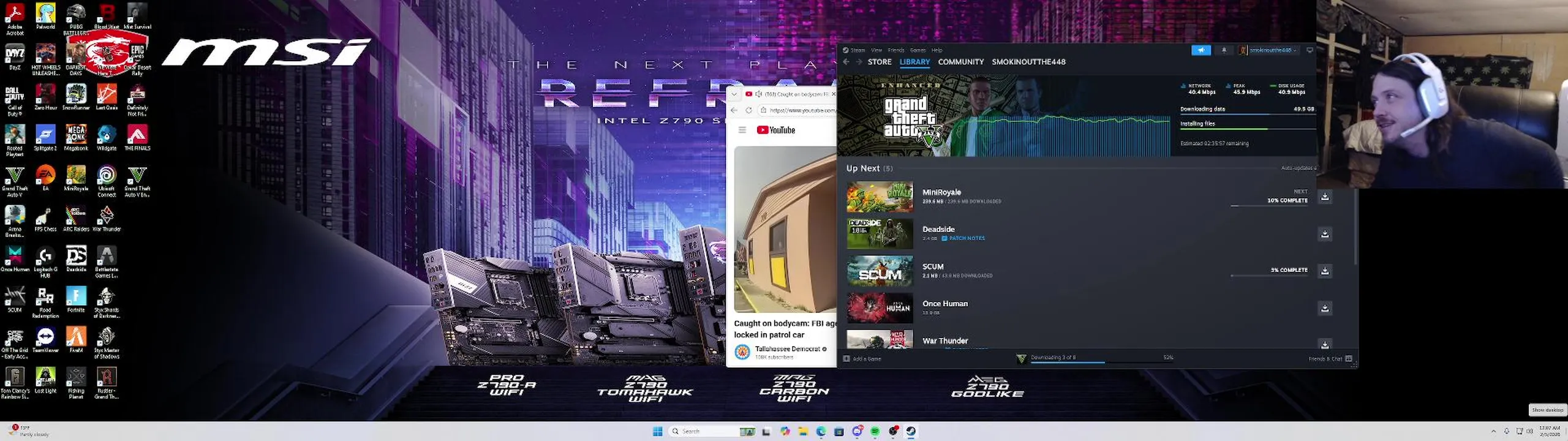Open the Friends menu in Steam
The height and width of the screenshot is (441, 1568).
[896, 50]
